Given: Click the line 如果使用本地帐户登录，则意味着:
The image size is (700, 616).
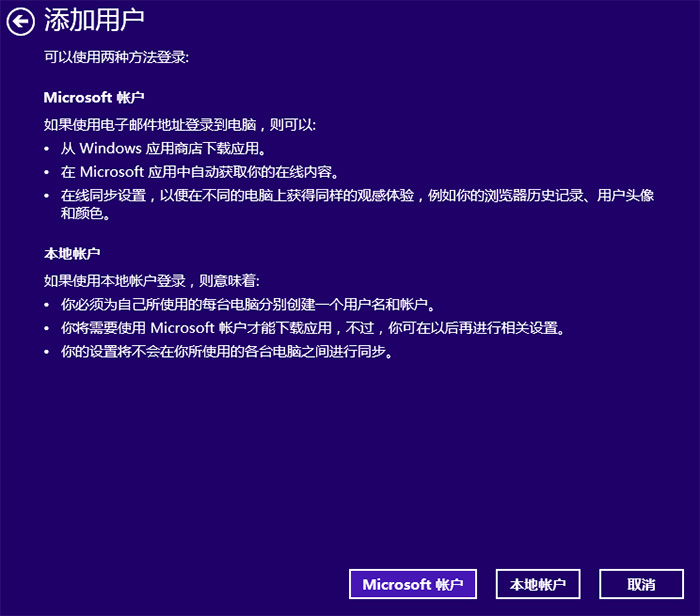Looking at the screenshot, I should [x=152, y=281].
